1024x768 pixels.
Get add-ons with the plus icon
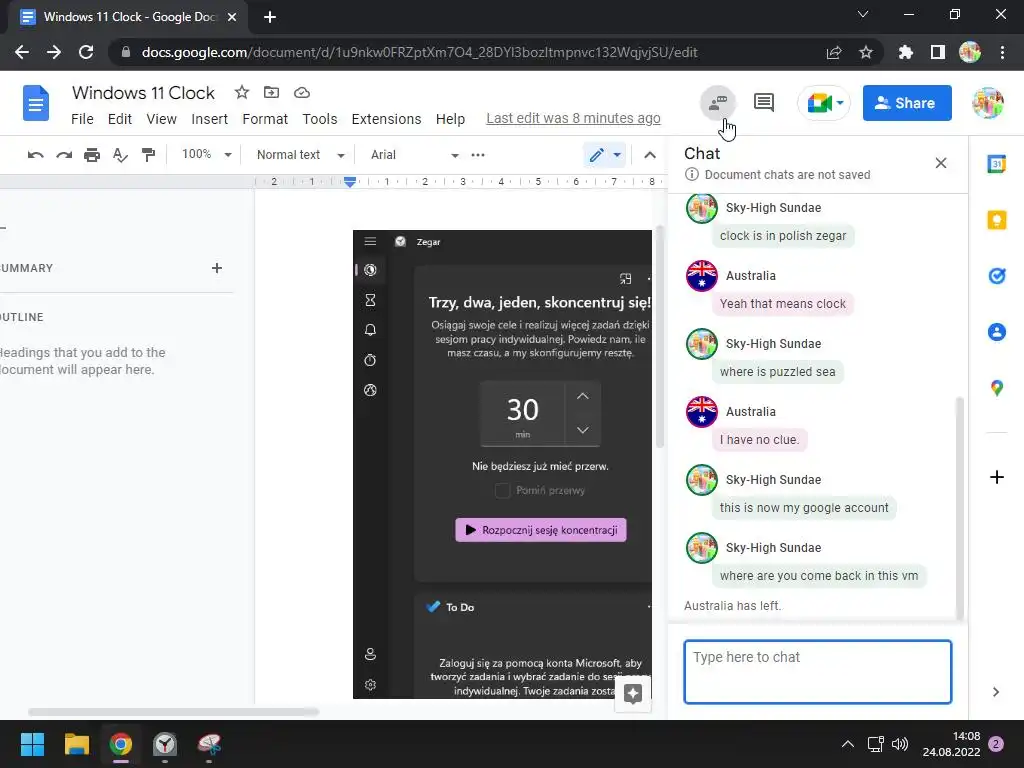pyautogui.click(x=997, y=477)
